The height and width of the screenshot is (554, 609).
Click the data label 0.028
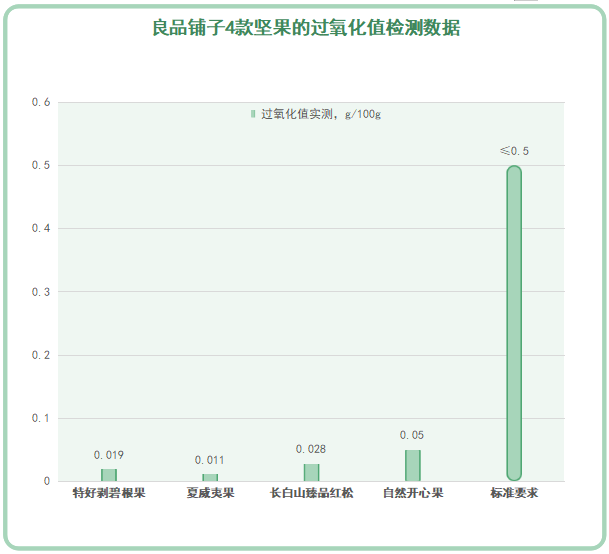[311, 449]
